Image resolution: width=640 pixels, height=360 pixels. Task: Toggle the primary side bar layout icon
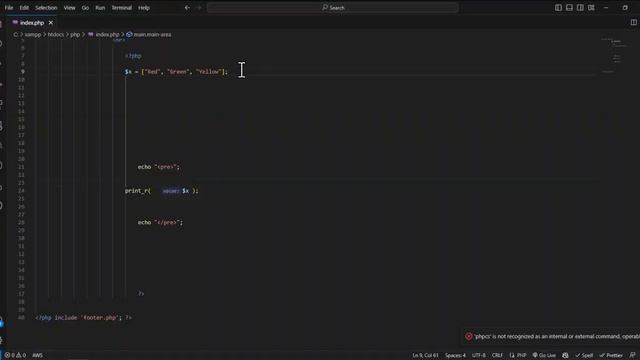tap(558, 8)
